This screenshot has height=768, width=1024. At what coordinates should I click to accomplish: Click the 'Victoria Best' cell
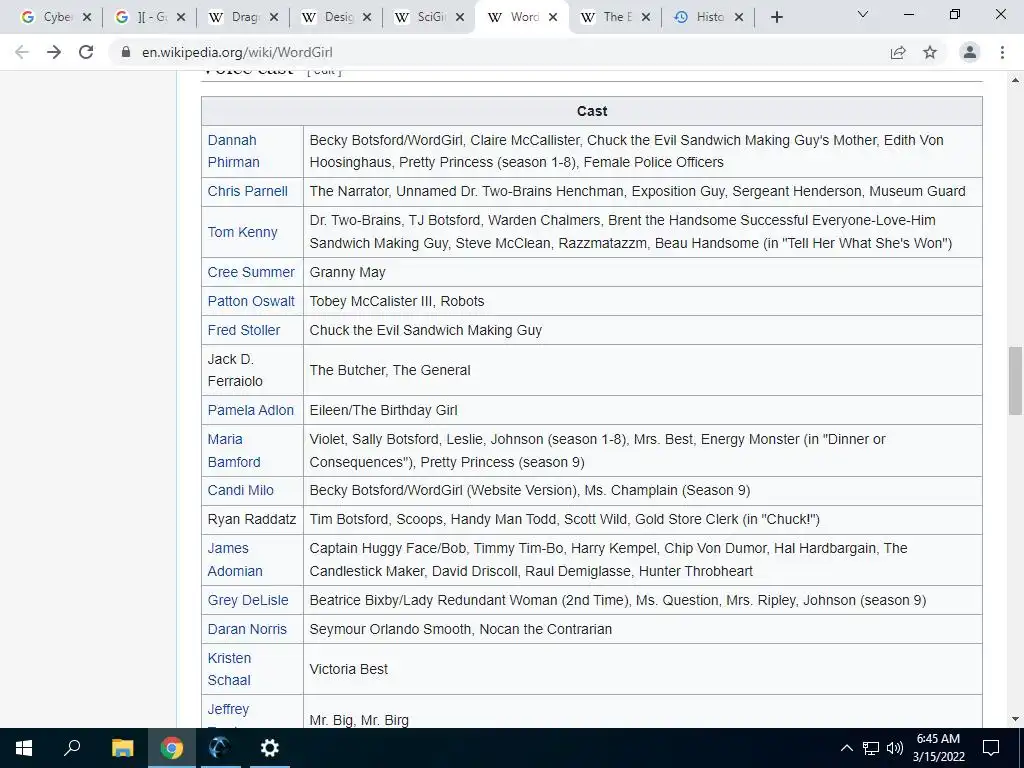[x=643, y=669]
